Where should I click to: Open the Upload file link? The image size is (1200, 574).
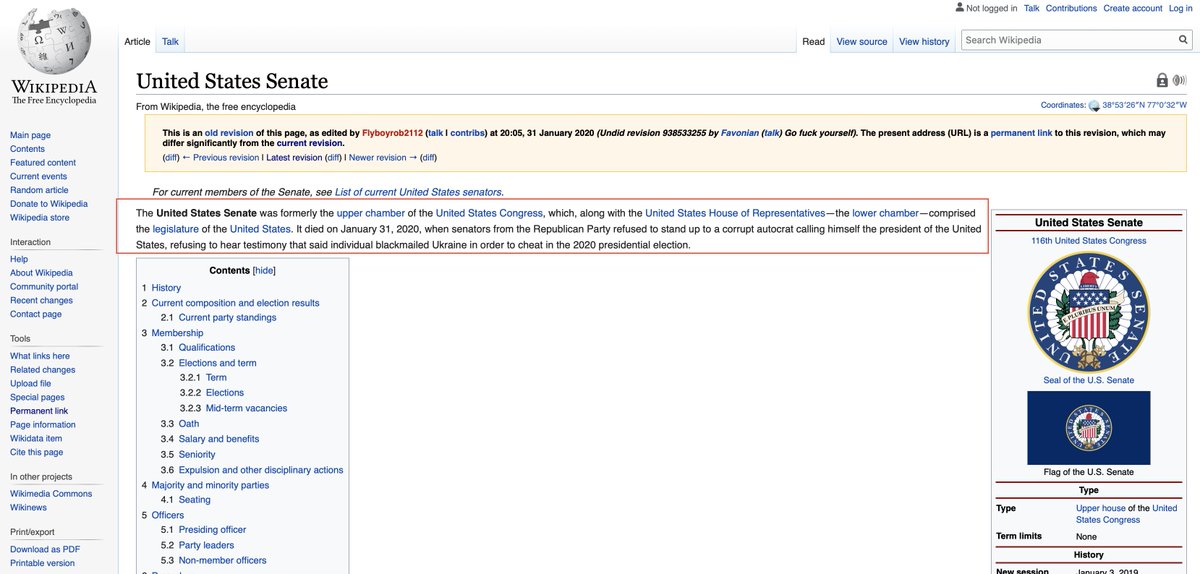click(30, 383)
